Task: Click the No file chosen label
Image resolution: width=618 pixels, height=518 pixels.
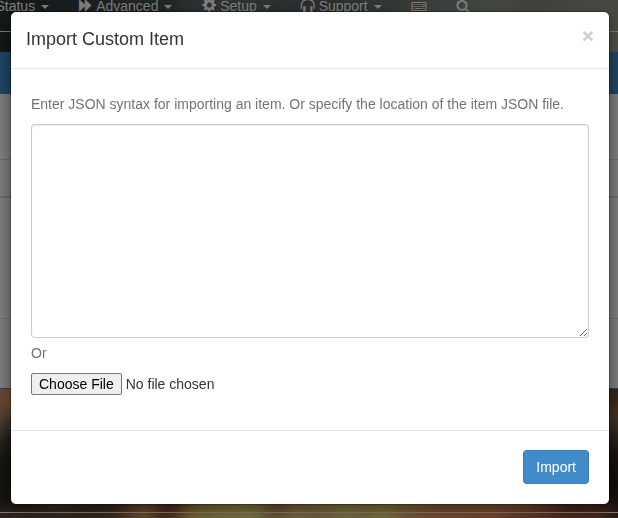Action: pos(170,384)
